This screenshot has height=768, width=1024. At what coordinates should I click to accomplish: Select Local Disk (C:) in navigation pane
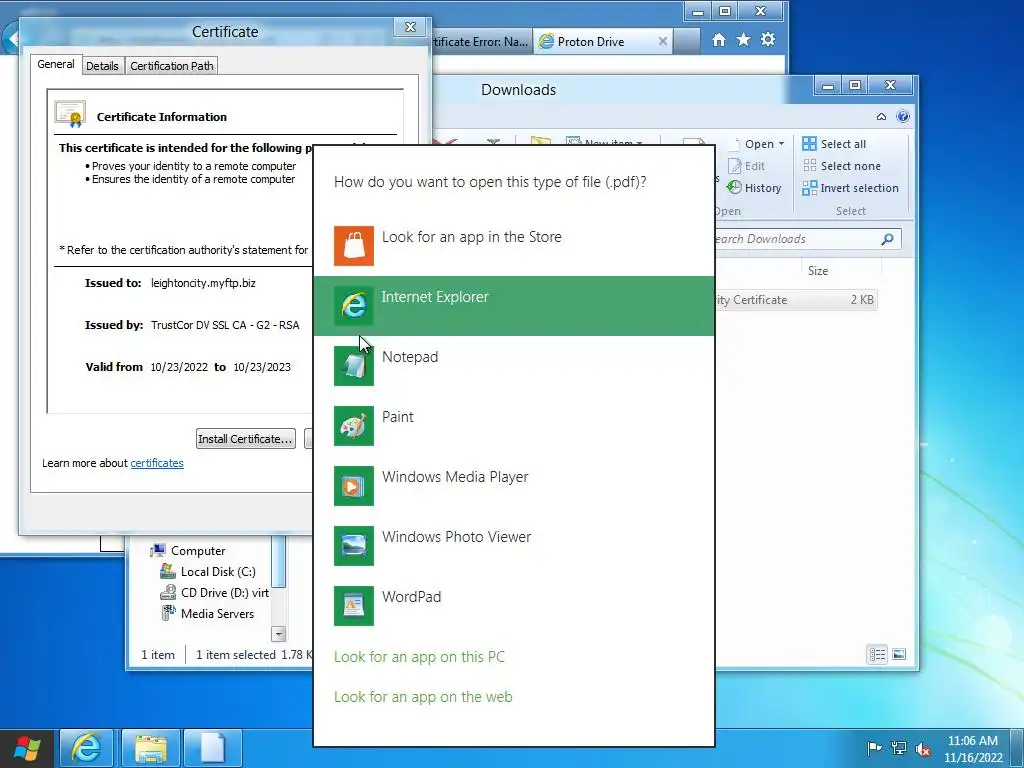click(208, 571)
